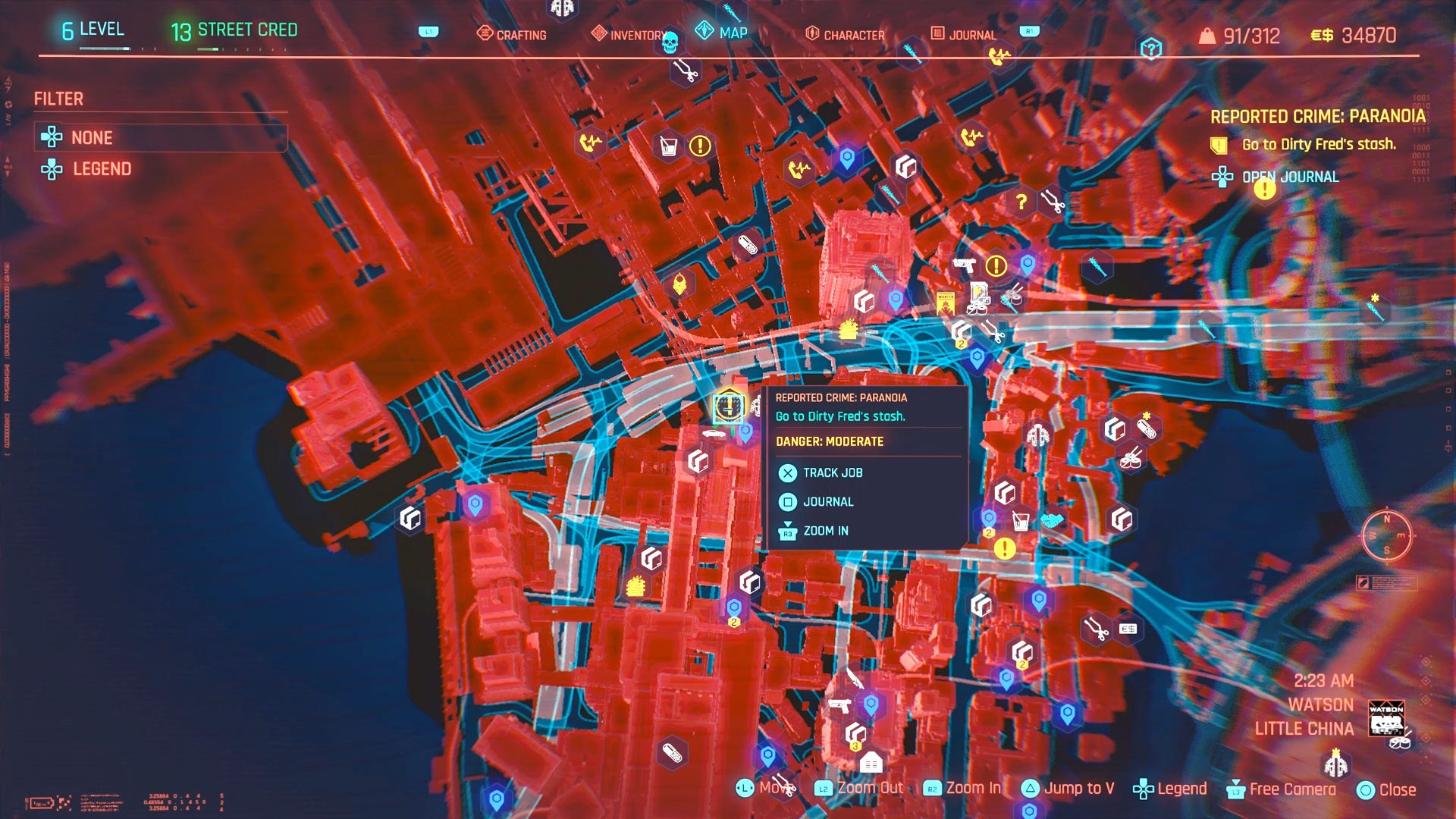
Task: Click the handshake fixer icon
Action: click(1053, 521)
